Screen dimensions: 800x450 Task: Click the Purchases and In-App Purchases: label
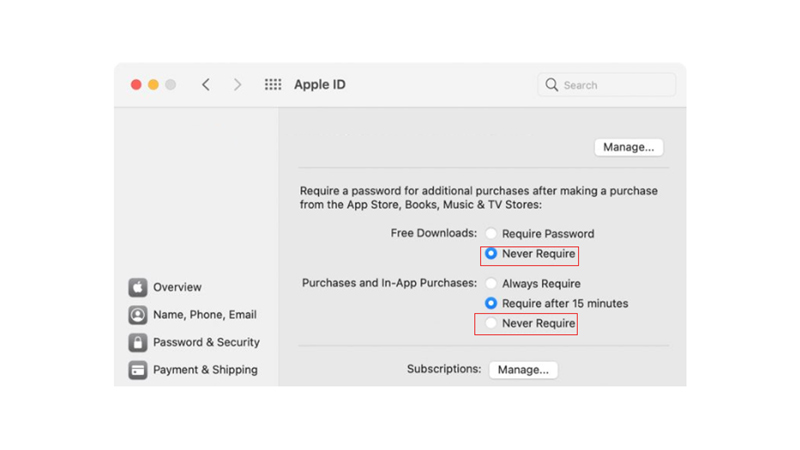[x=389, y=283]
